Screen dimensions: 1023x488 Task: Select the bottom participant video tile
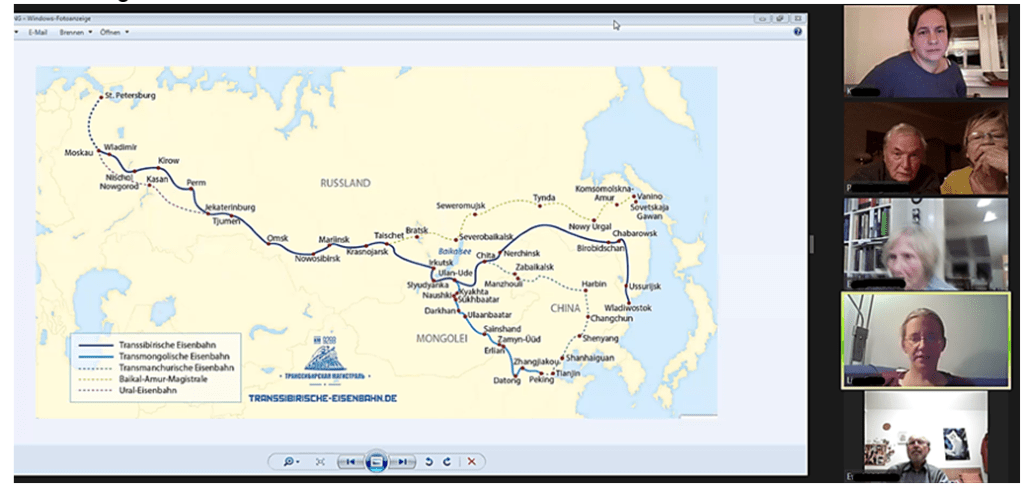point(925,436)
